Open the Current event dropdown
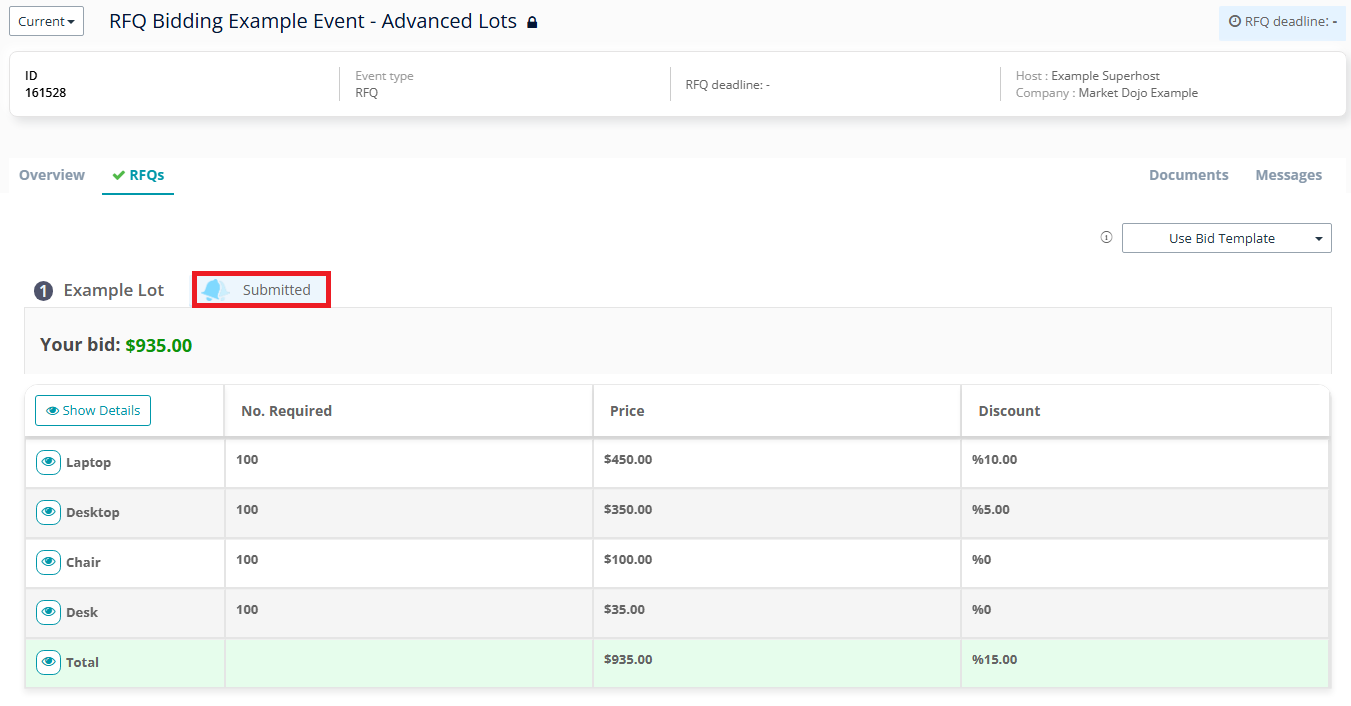 coord(46,21)
